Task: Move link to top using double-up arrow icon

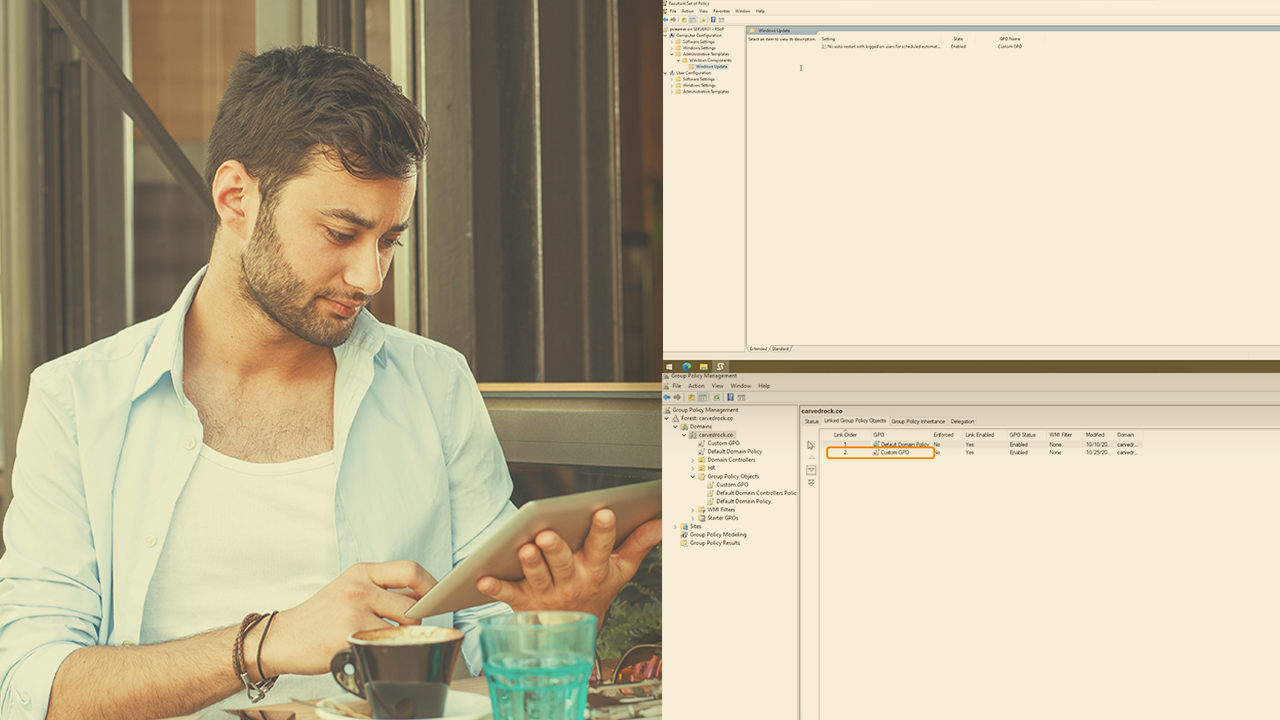Action: (811, 445)
